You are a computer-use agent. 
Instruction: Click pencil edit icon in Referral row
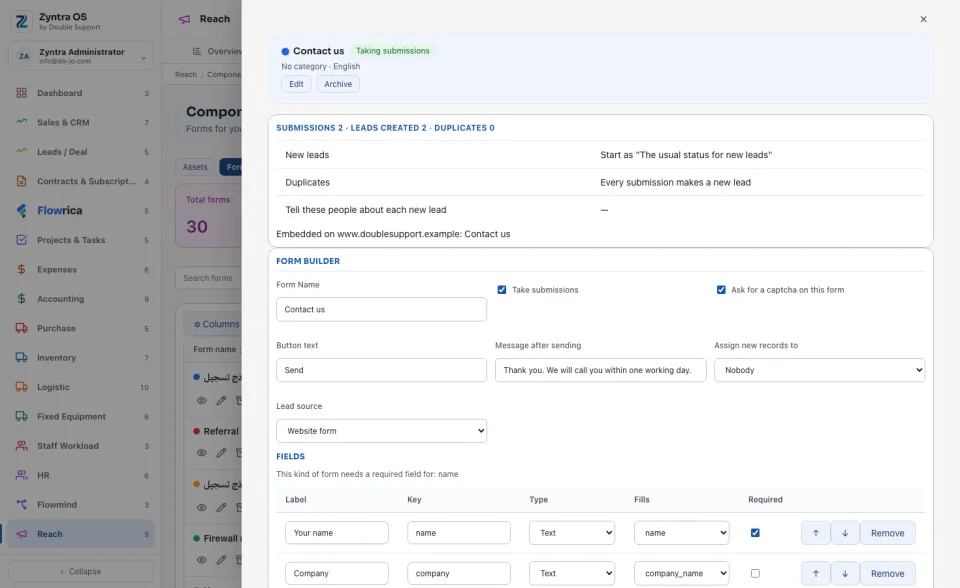pos(221,453)
